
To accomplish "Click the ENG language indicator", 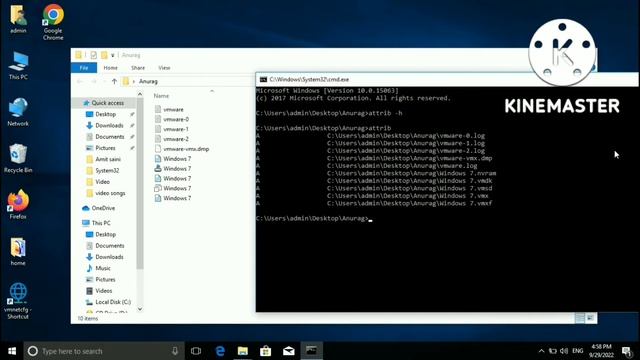I will pyautogui.click(x=578, y=351).
